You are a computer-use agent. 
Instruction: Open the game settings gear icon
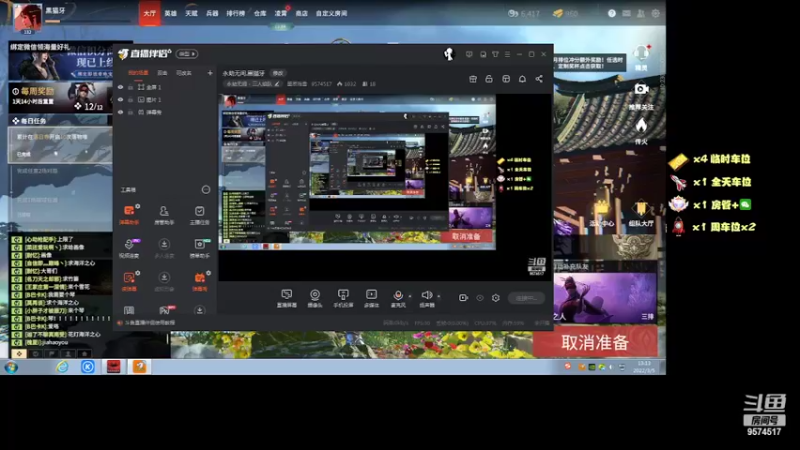coord(656,13)
